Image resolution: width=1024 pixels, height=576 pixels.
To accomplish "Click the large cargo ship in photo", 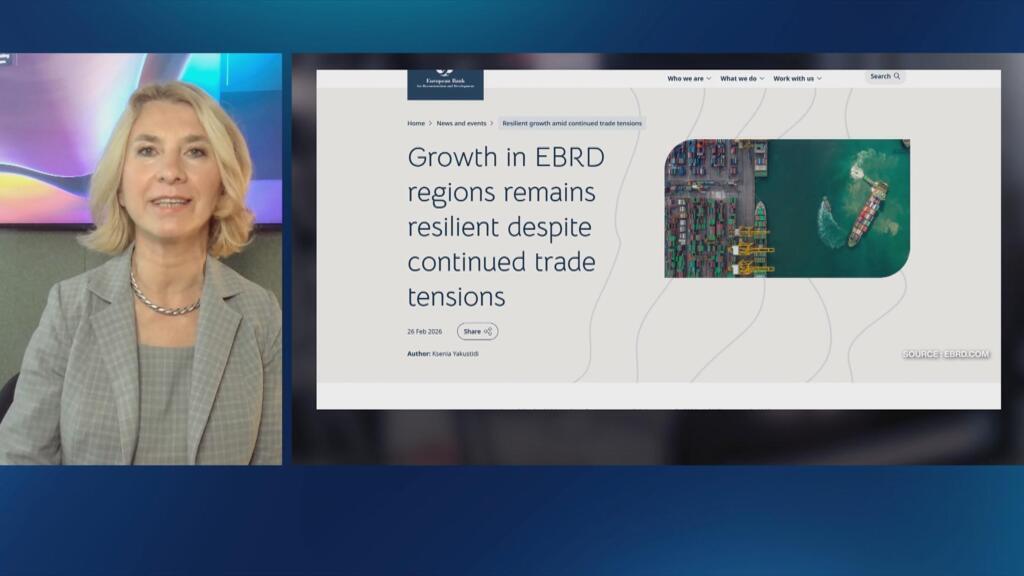I will coord(867,213).
